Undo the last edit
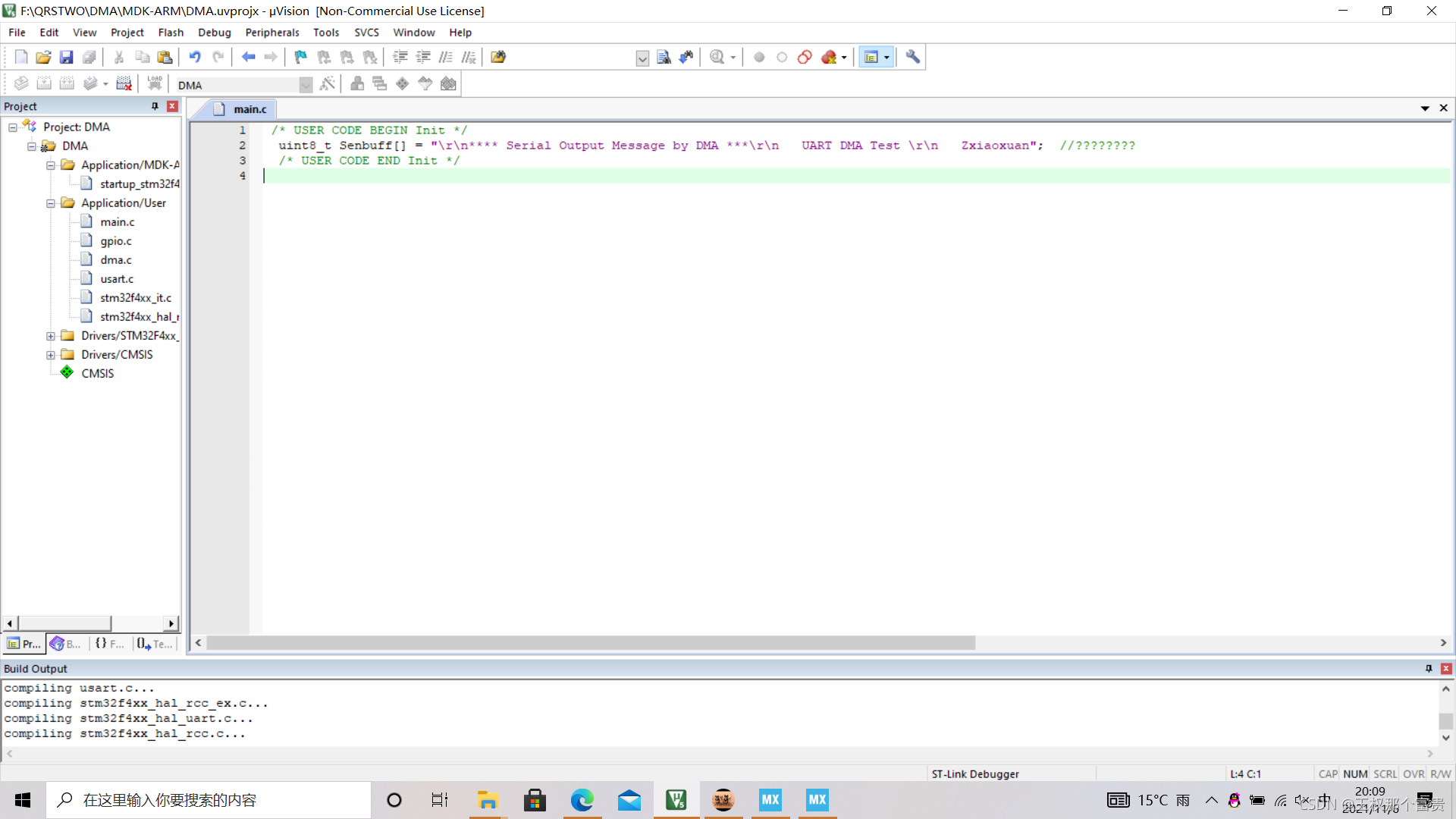Viewport: 1456px width, 819px height. coord(195,57)
